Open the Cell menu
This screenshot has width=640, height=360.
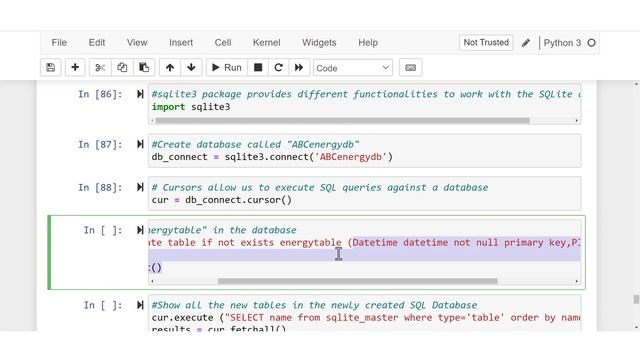[x=223, y=42]
